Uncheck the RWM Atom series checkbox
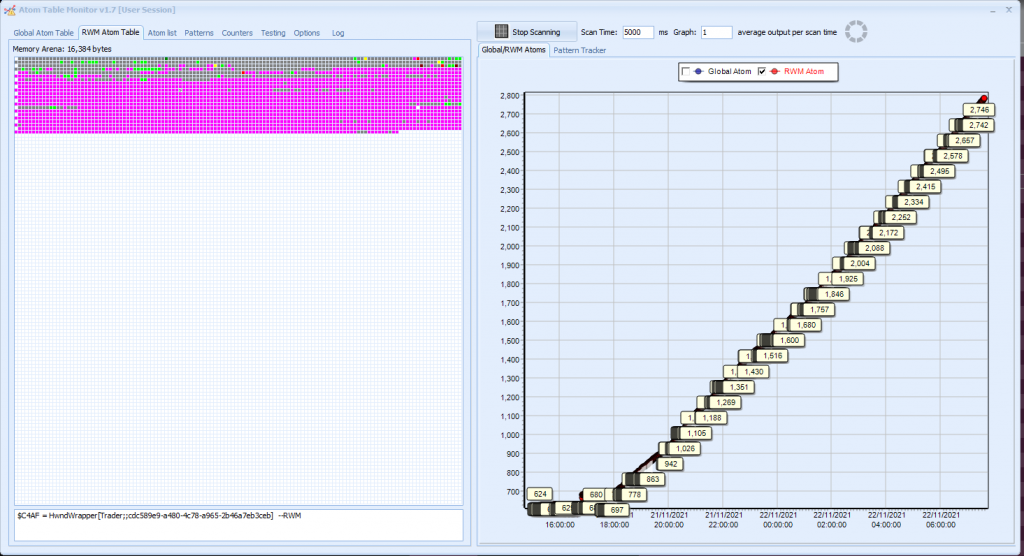The image size is (1024, 556). coord(761,71)
